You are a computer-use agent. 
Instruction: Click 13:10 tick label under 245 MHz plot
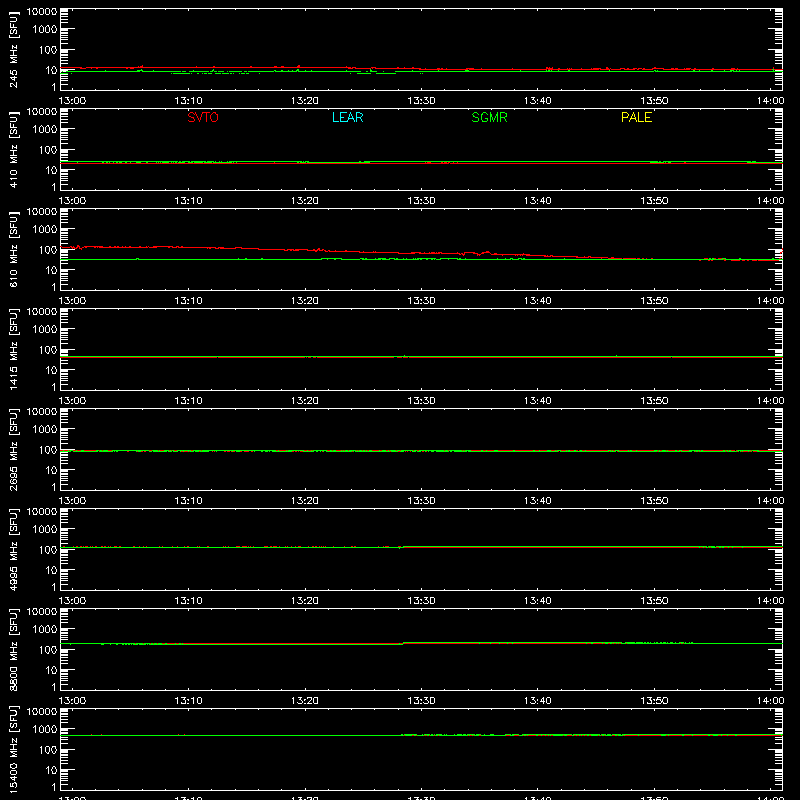point(188,101)
